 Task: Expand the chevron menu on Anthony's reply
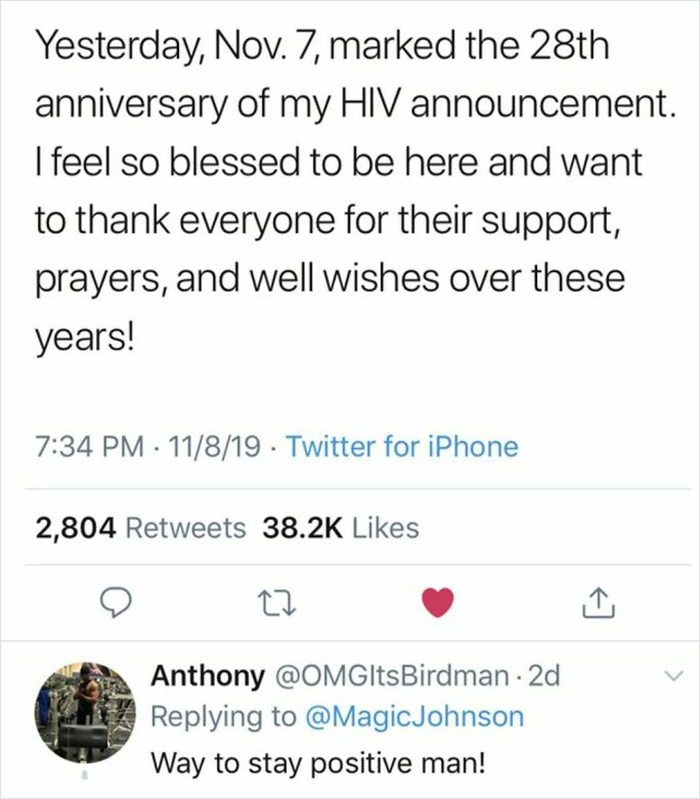(674, 677)
